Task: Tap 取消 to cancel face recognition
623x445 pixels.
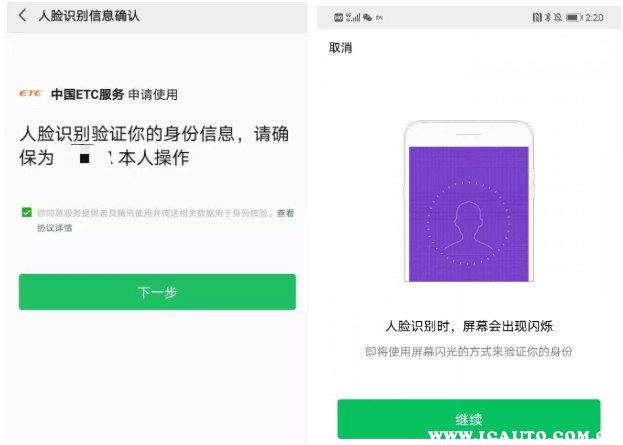Action: (341, 48)
